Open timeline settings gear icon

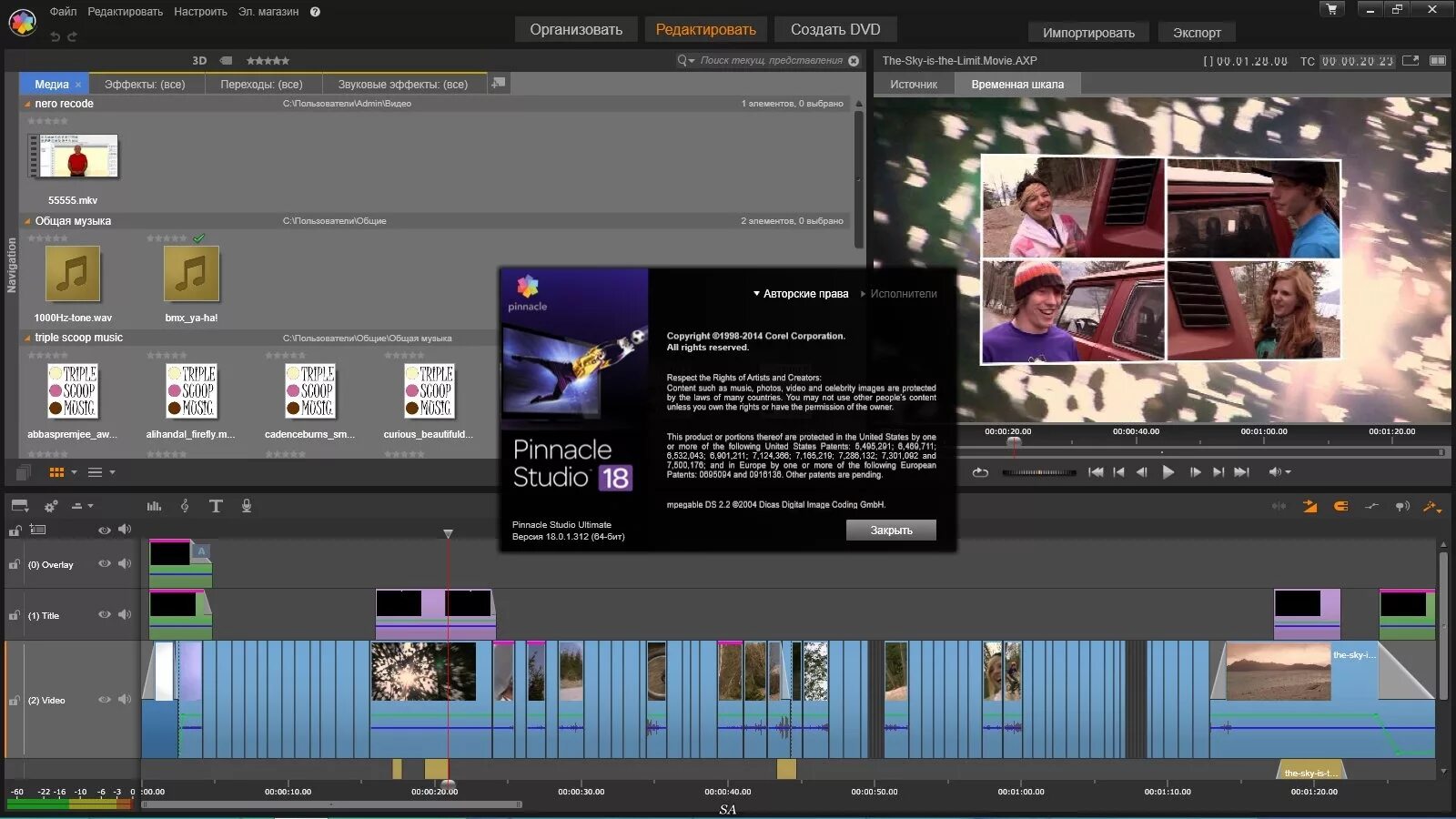[51, 506]
